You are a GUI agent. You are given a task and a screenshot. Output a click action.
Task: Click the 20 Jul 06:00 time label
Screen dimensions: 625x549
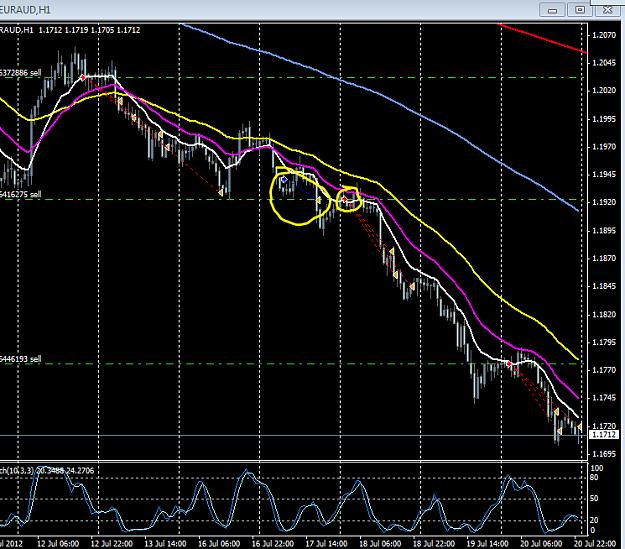[541, 544]
